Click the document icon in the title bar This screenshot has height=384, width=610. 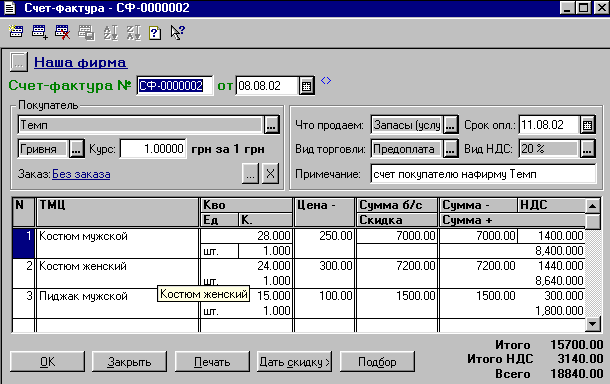pos(9,8)
